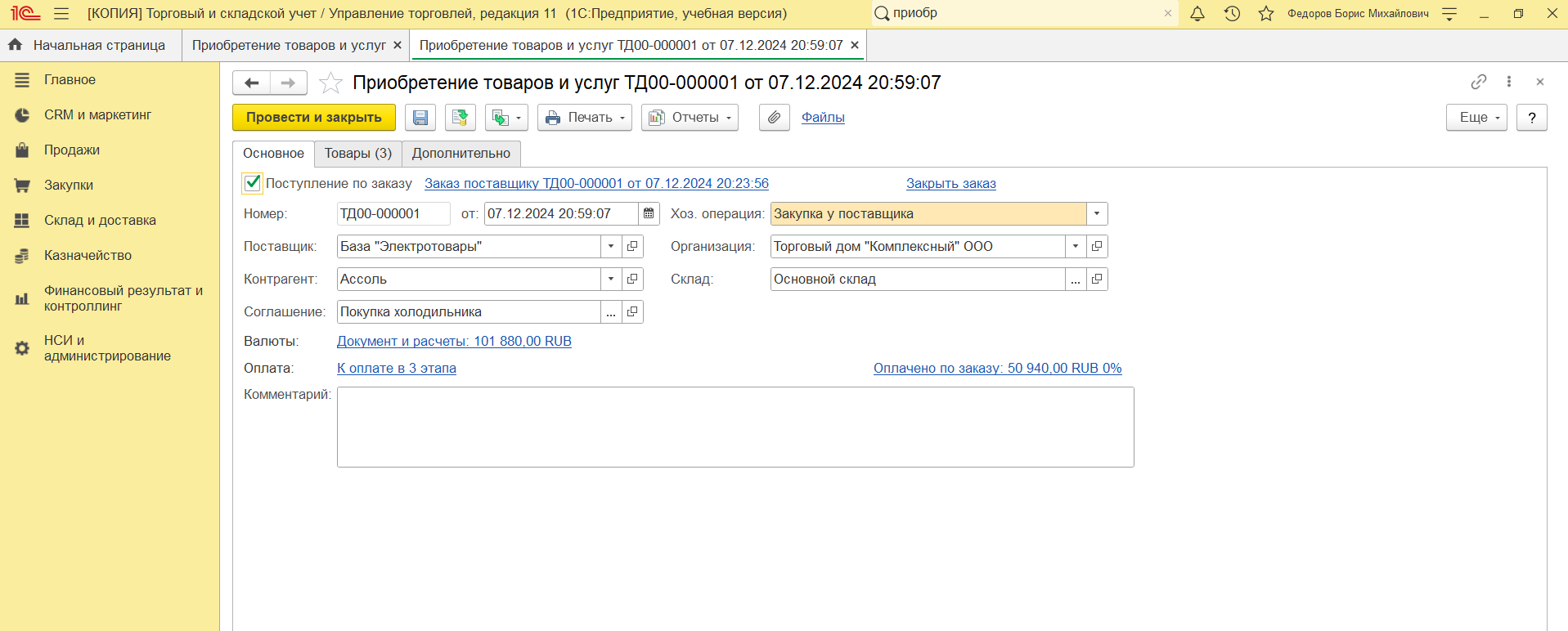Open Склад и доставка section
This screenshot has width=1568, height=631.
pos(100,221)
